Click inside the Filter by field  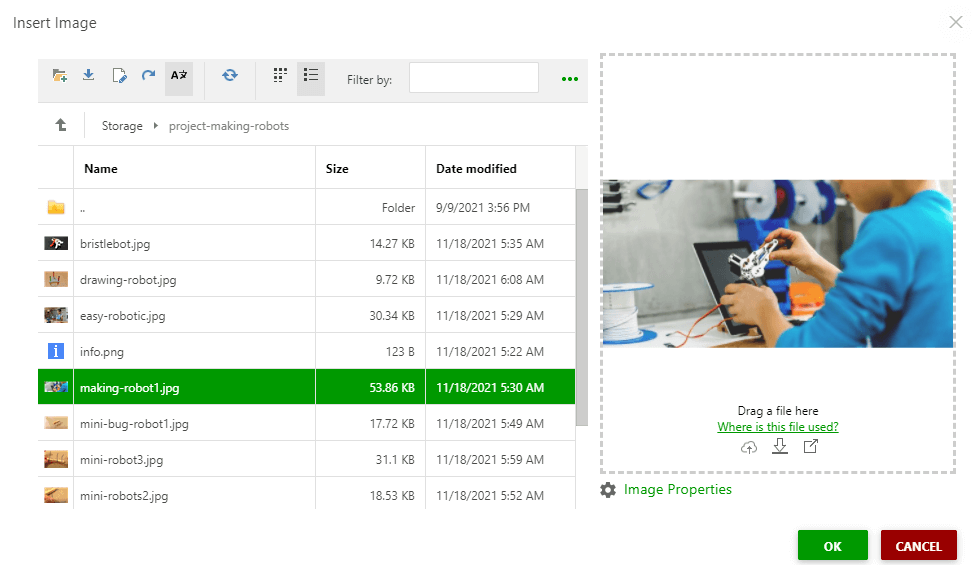point(473,78)
